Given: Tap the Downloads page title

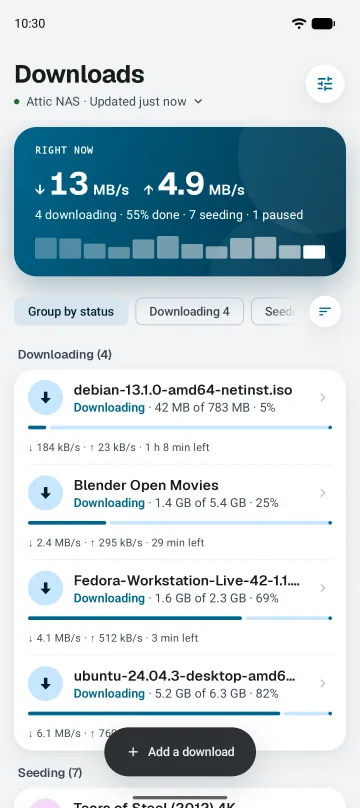Looking at the screenshot, I should [x=79, y=75].
